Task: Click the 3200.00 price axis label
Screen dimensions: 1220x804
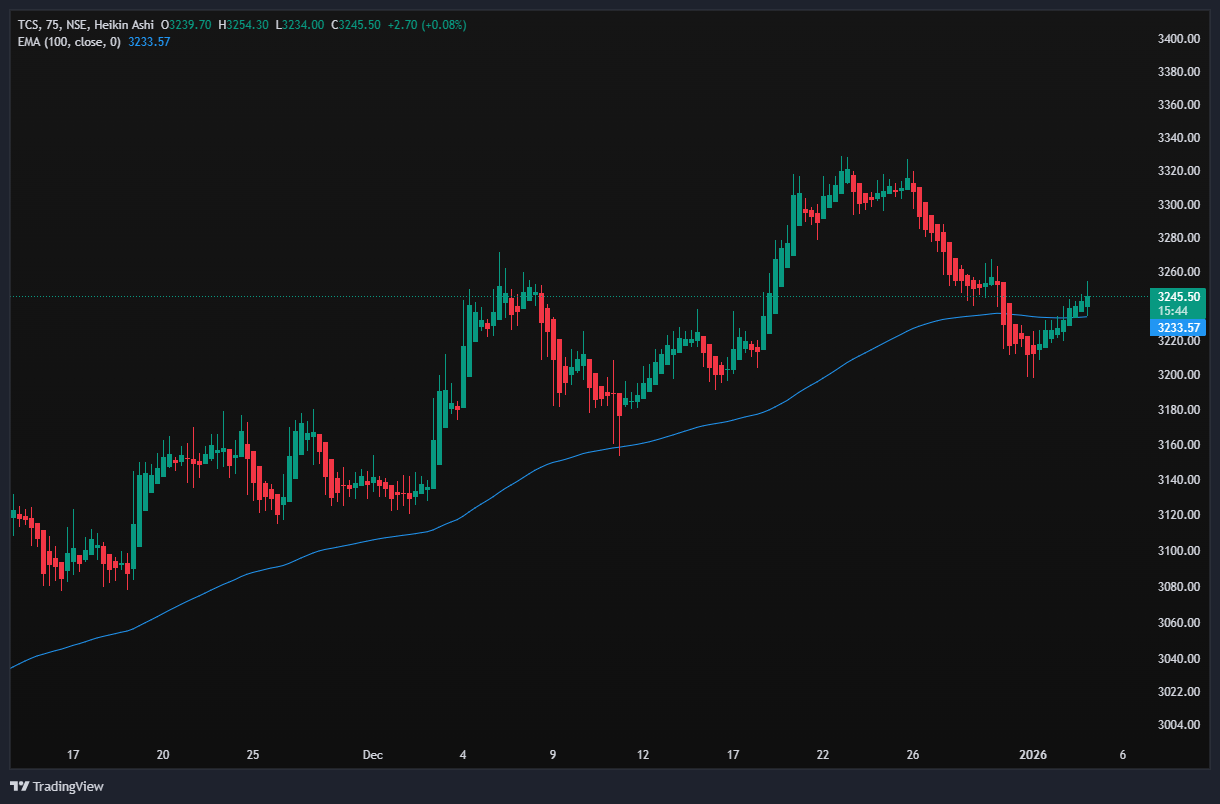Action: click(x=1177, y=375)
